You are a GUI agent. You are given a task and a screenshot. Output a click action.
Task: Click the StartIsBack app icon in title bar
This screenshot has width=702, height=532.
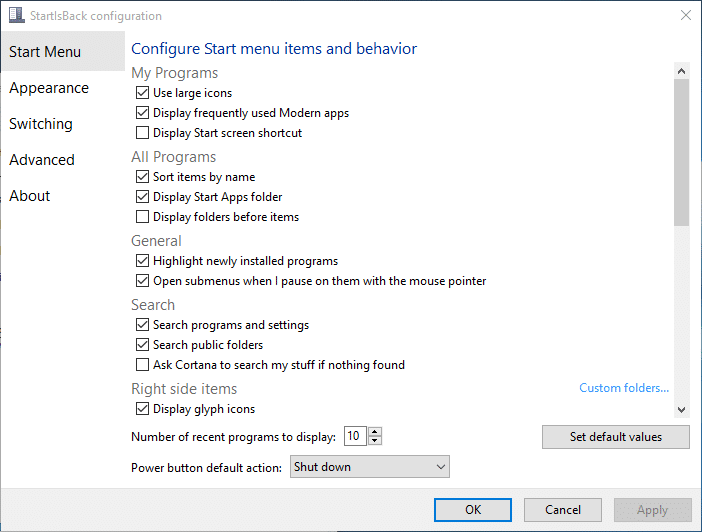pos(17,15)
